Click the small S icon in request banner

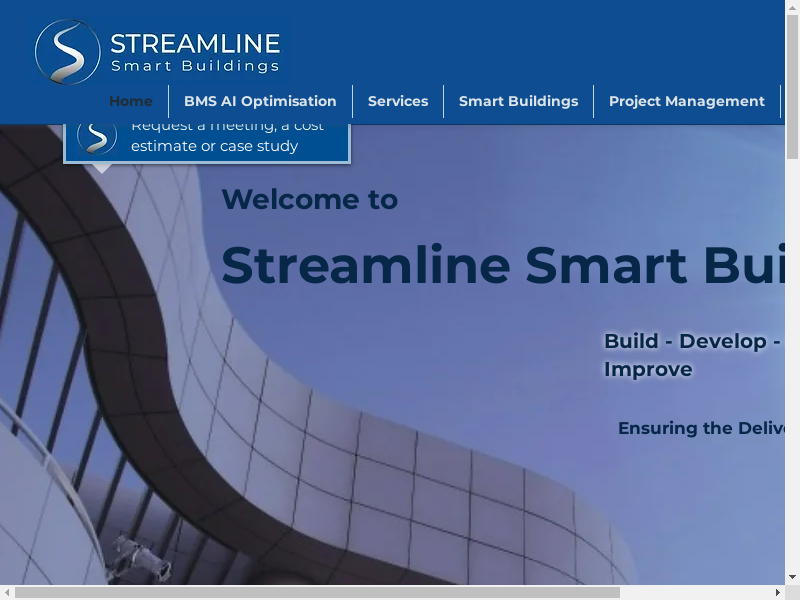(x=97, y=135)
